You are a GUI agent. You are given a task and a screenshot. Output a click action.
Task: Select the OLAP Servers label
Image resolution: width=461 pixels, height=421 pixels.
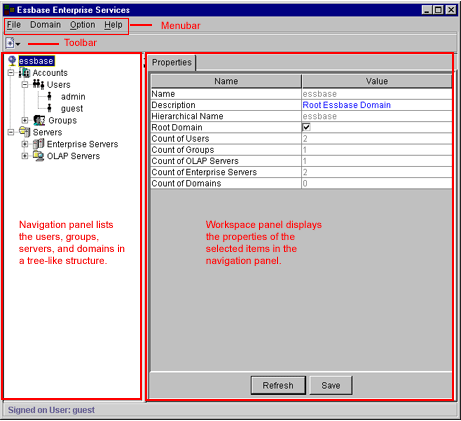[x=73, y=156]
